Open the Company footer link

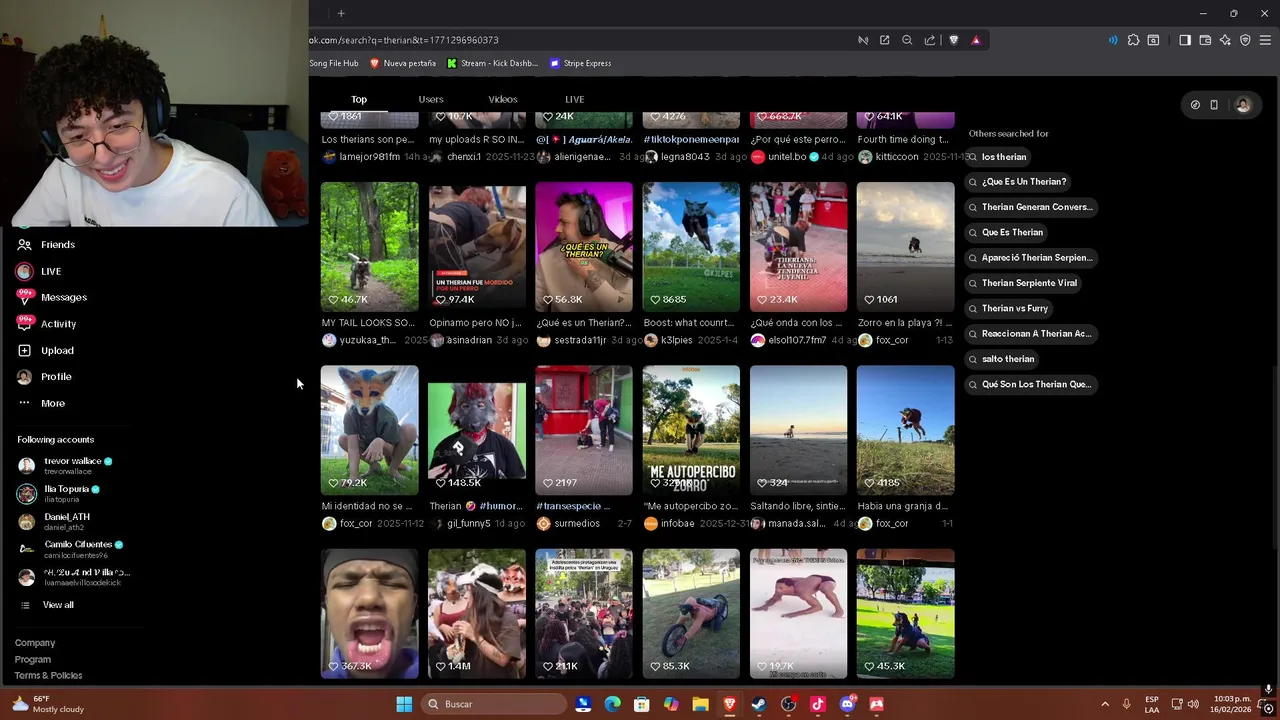[35, 643]
